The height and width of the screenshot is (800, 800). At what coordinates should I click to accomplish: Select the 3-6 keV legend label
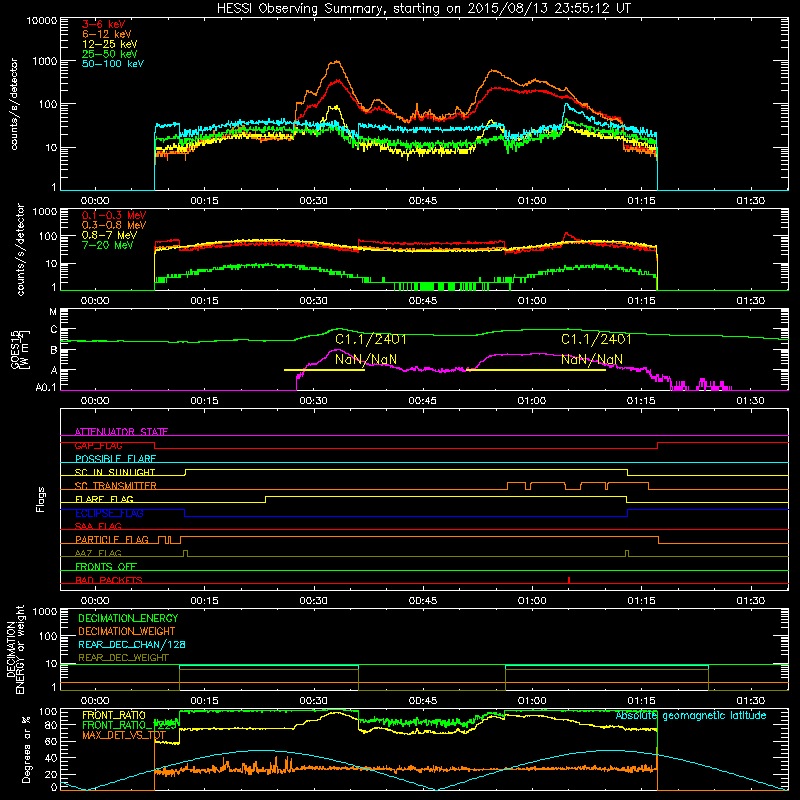coord(104,24)
